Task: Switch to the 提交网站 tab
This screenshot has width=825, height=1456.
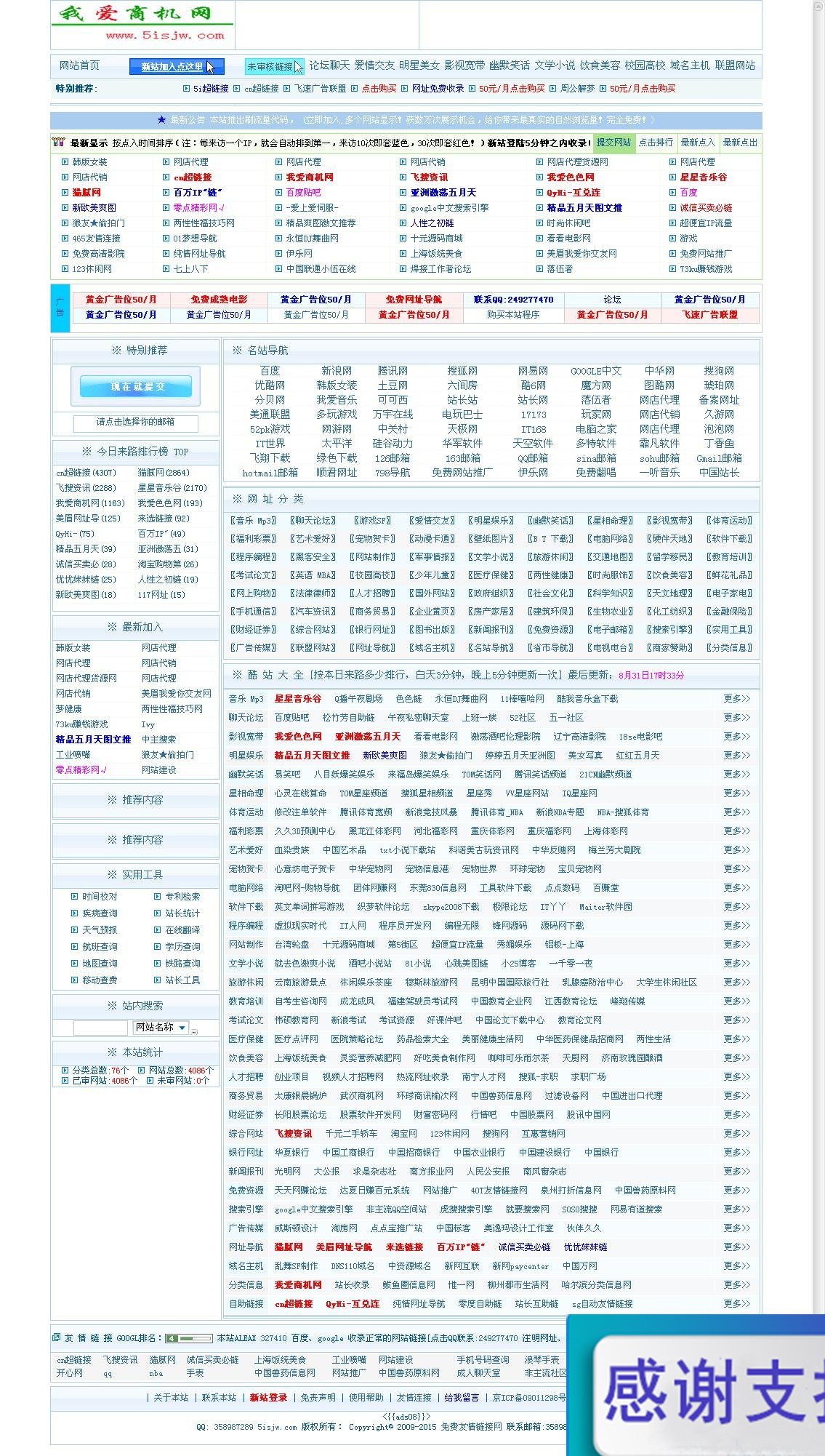Action: (x=613, y=143)
